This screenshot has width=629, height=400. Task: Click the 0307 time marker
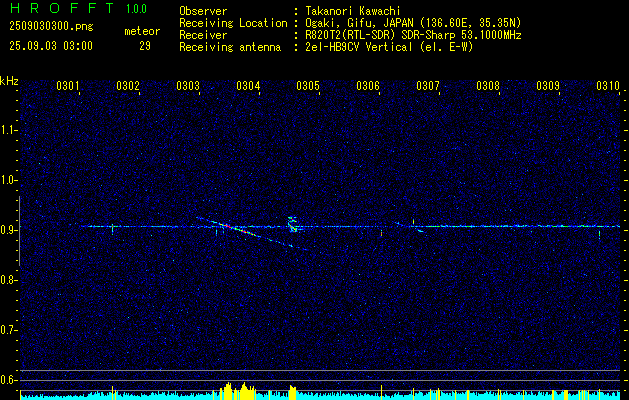[428, 85]
